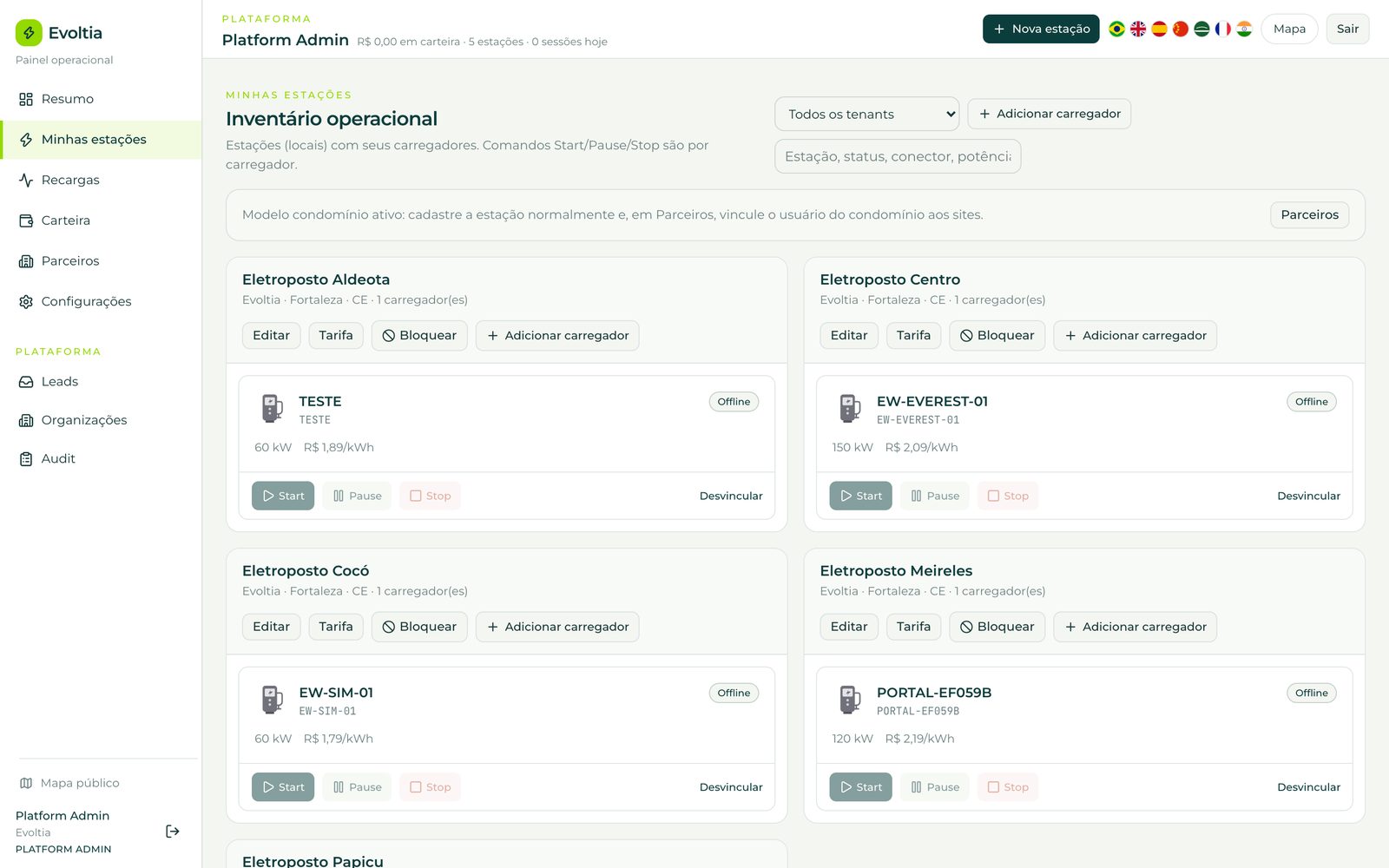Open the Mapa público link
The image size is (1389, 868).
pos(69,783)
